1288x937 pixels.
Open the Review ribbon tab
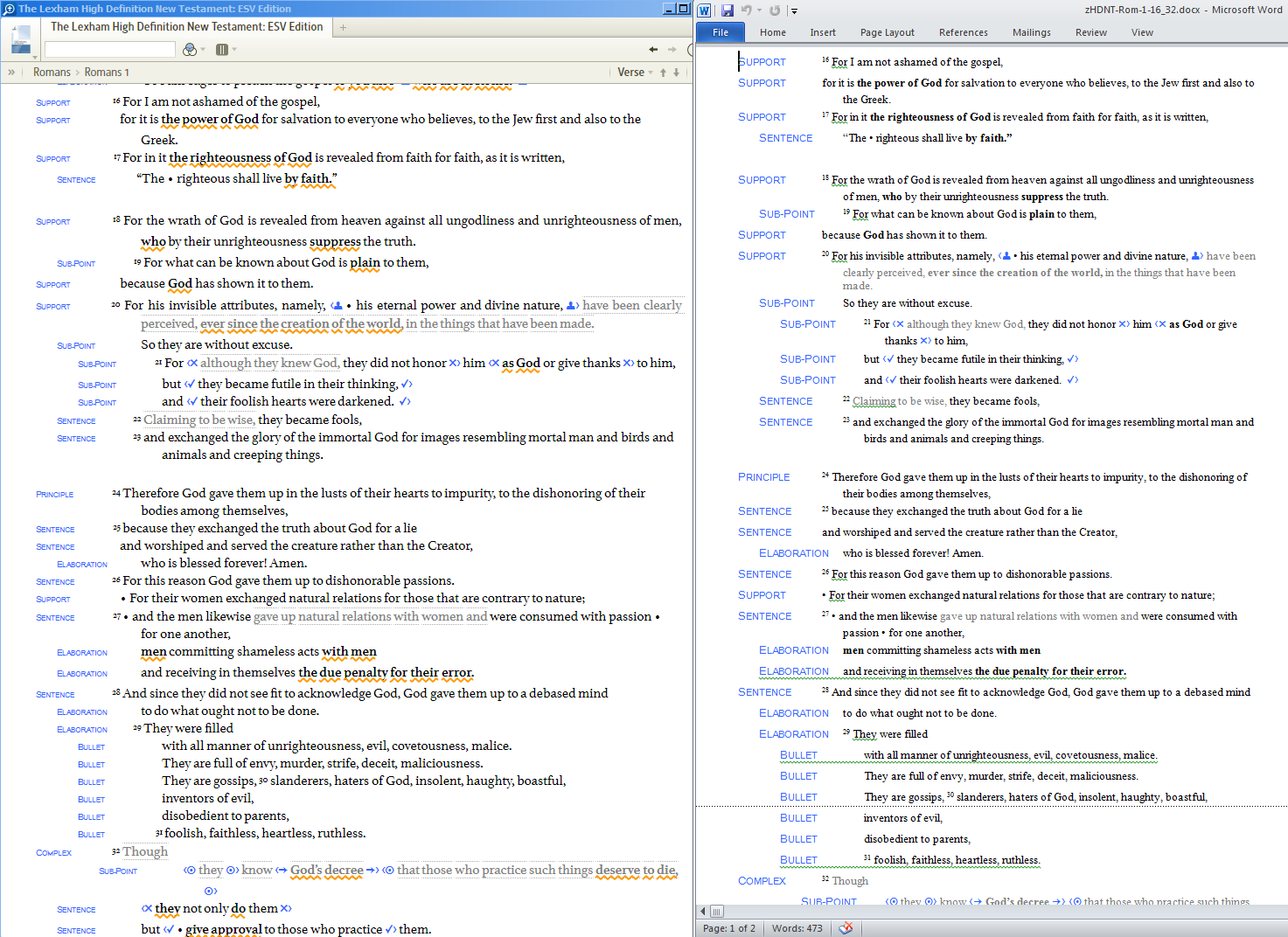pos(1091,32)
